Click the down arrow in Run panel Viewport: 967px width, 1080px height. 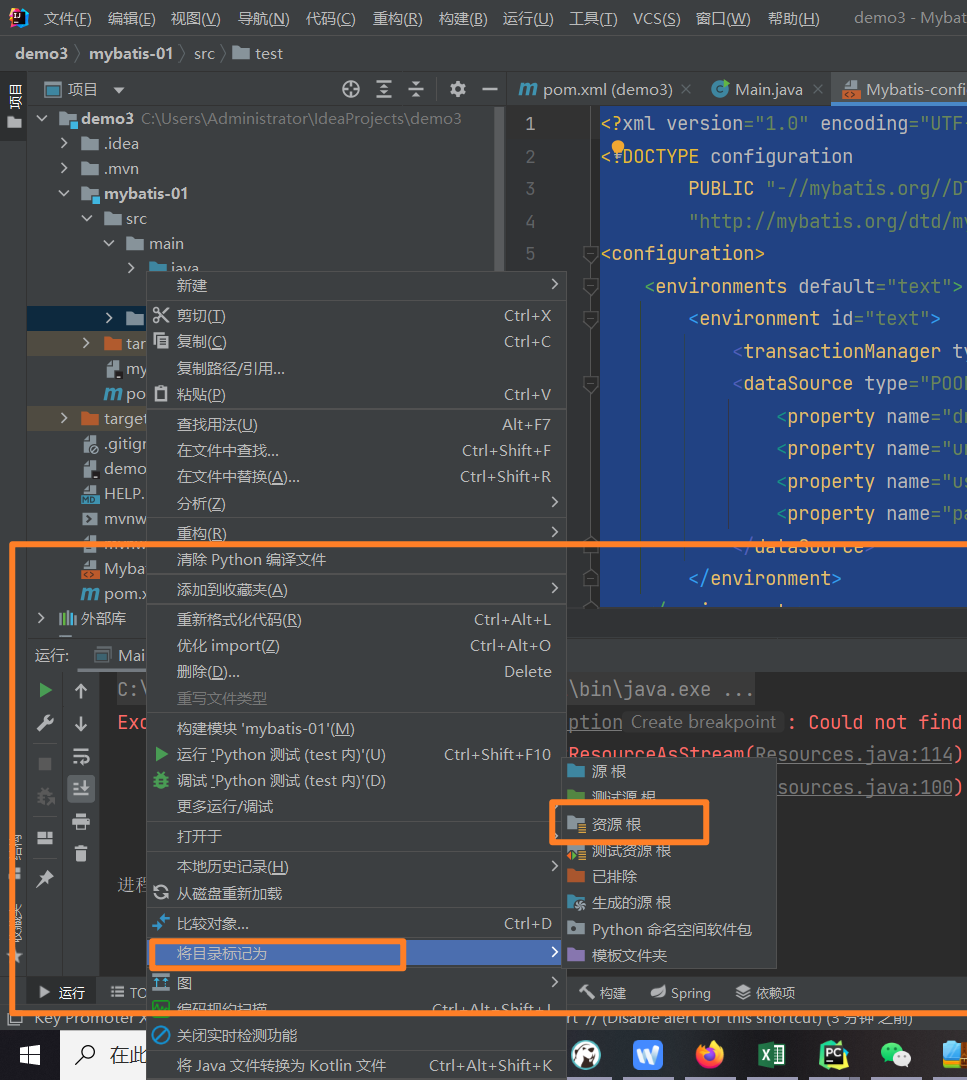click(81, 724)
